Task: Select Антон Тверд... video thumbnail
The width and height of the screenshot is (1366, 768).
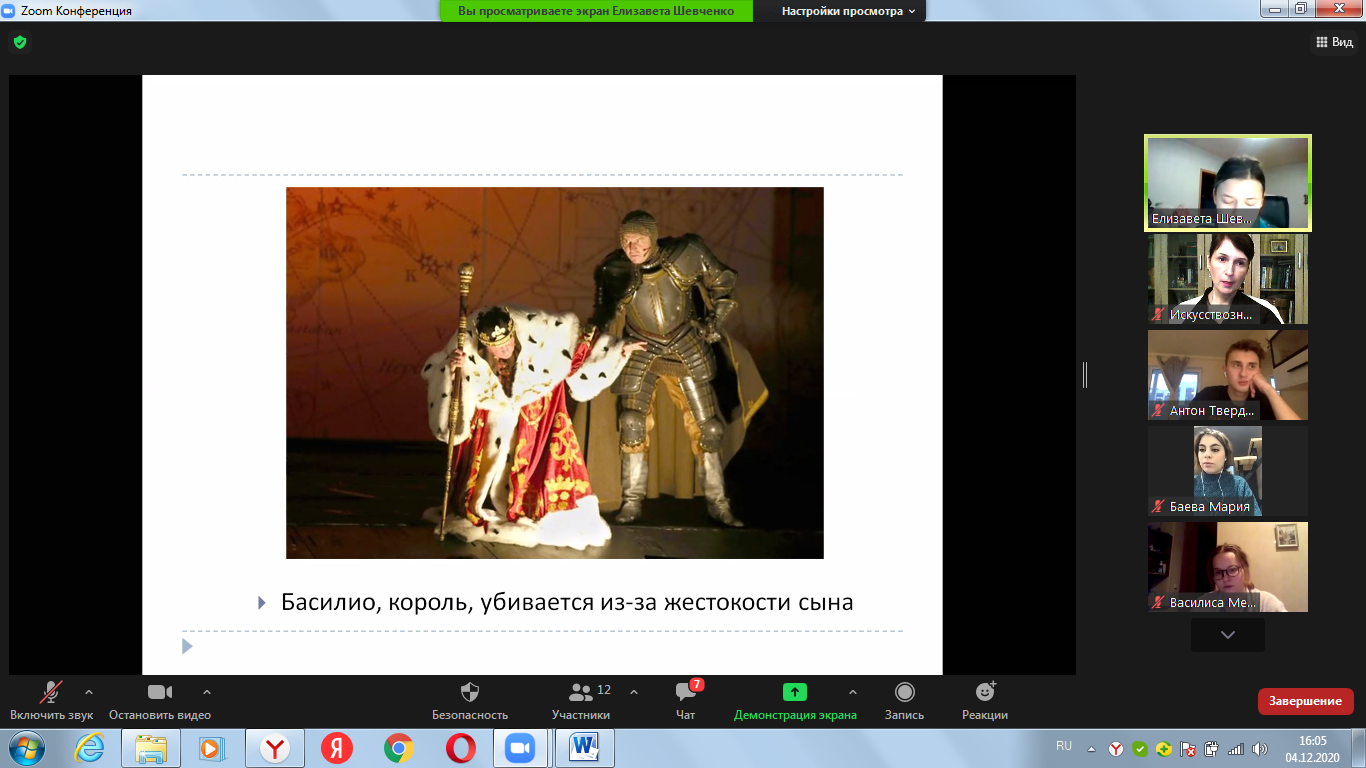Action: 1228,375
